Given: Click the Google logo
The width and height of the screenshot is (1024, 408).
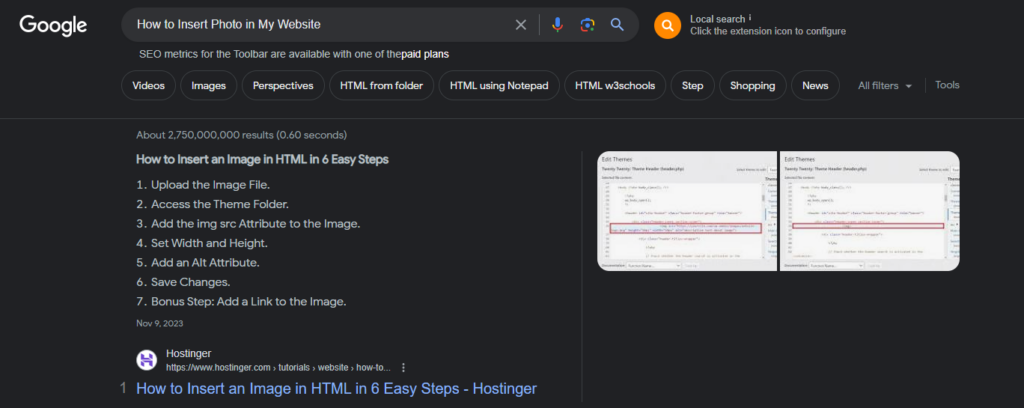Looking at the screenshot, I should [53, 25].
